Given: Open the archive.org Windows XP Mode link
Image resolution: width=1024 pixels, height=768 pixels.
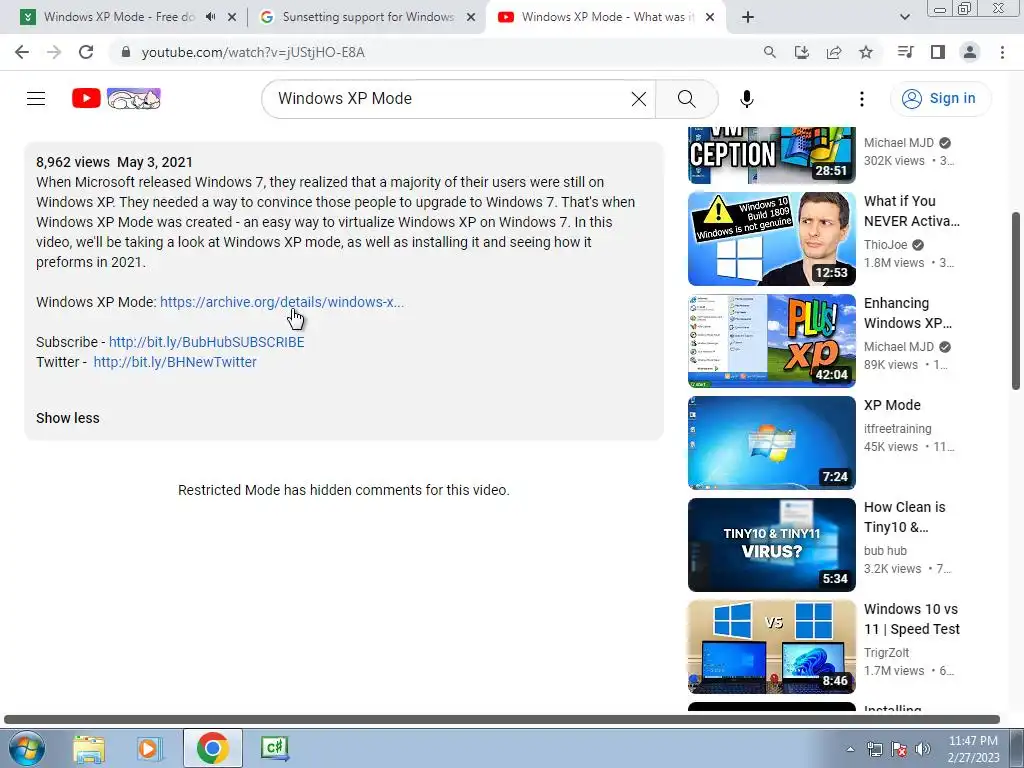Looking at the screenshot, I should pos(282,302).
